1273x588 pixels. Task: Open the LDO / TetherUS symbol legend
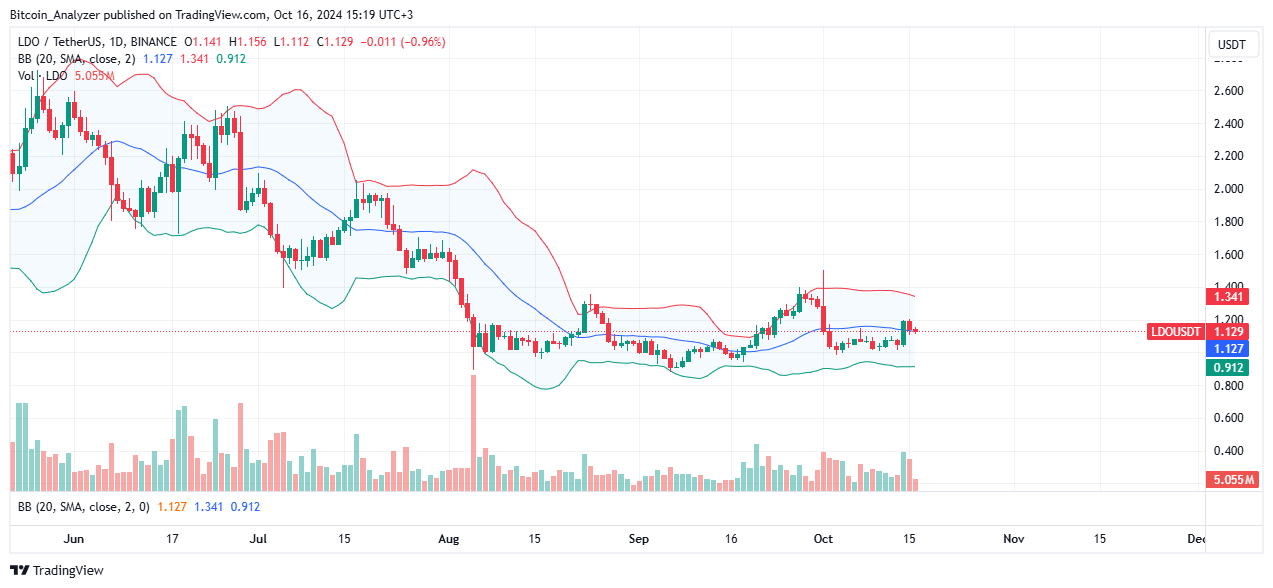[x=60, y=42]
